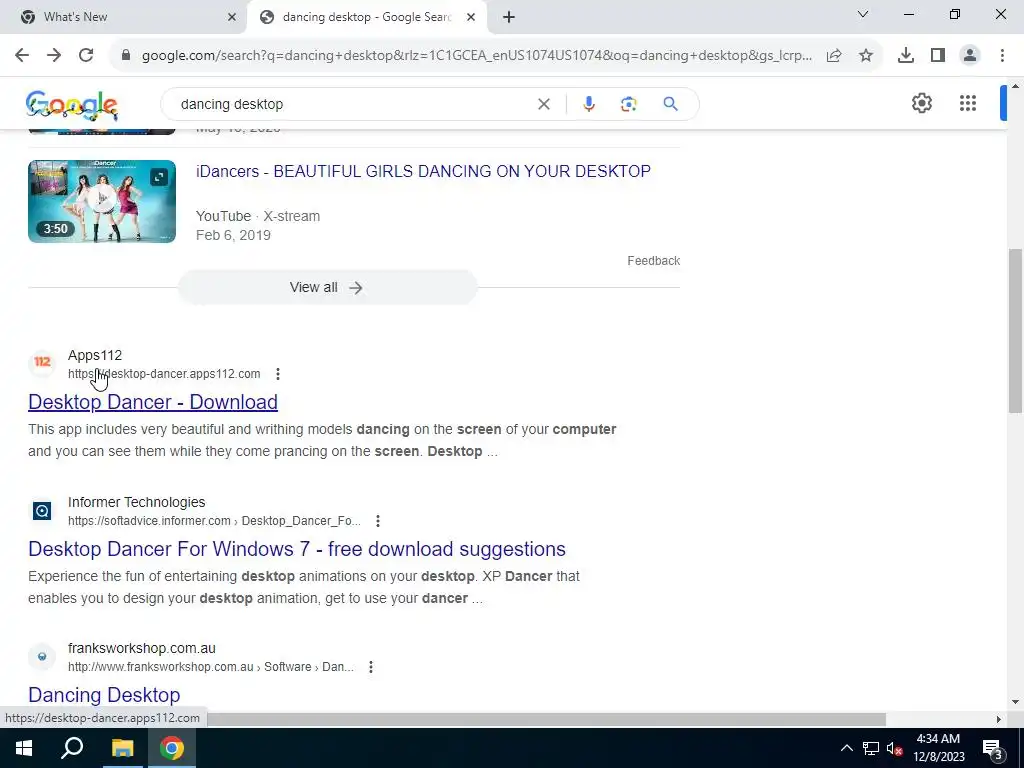This screenshot has width=1024, height=768.
Task: Click the blue search magnifier icon
Action: 671,104
